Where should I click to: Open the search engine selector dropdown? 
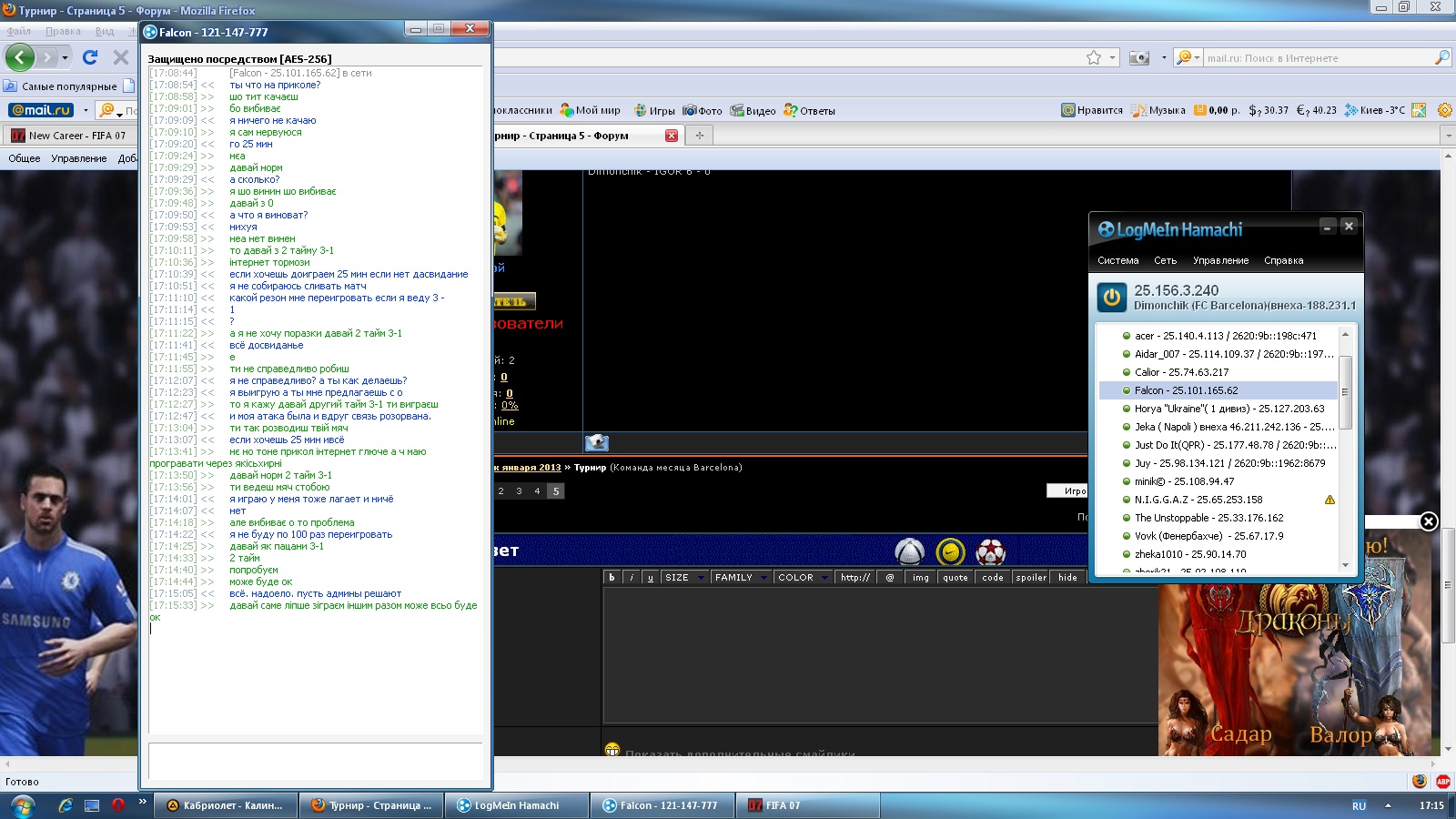tap(1188, 57)
